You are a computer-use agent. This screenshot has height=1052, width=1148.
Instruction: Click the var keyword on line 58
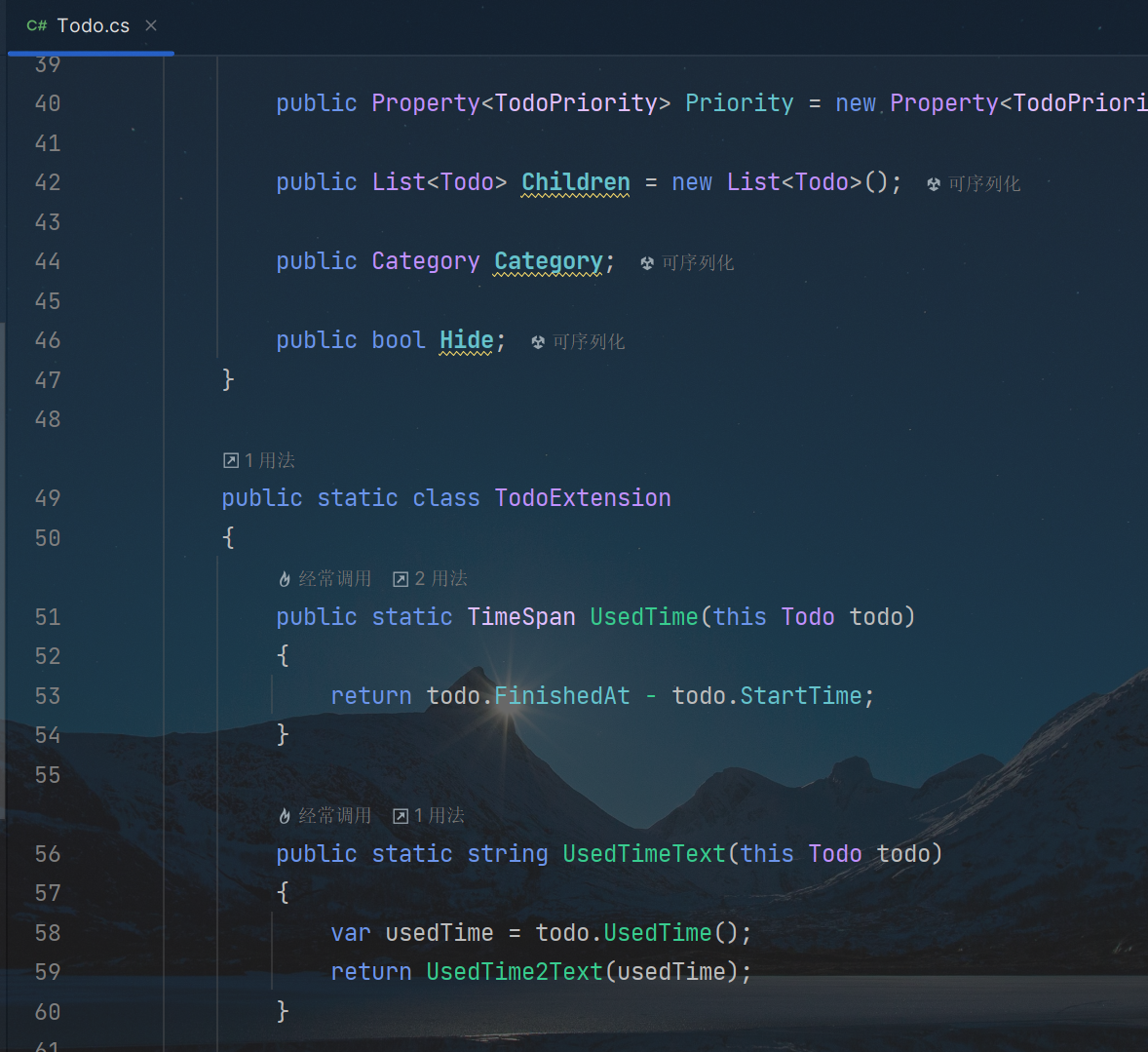tap(351, 933)
